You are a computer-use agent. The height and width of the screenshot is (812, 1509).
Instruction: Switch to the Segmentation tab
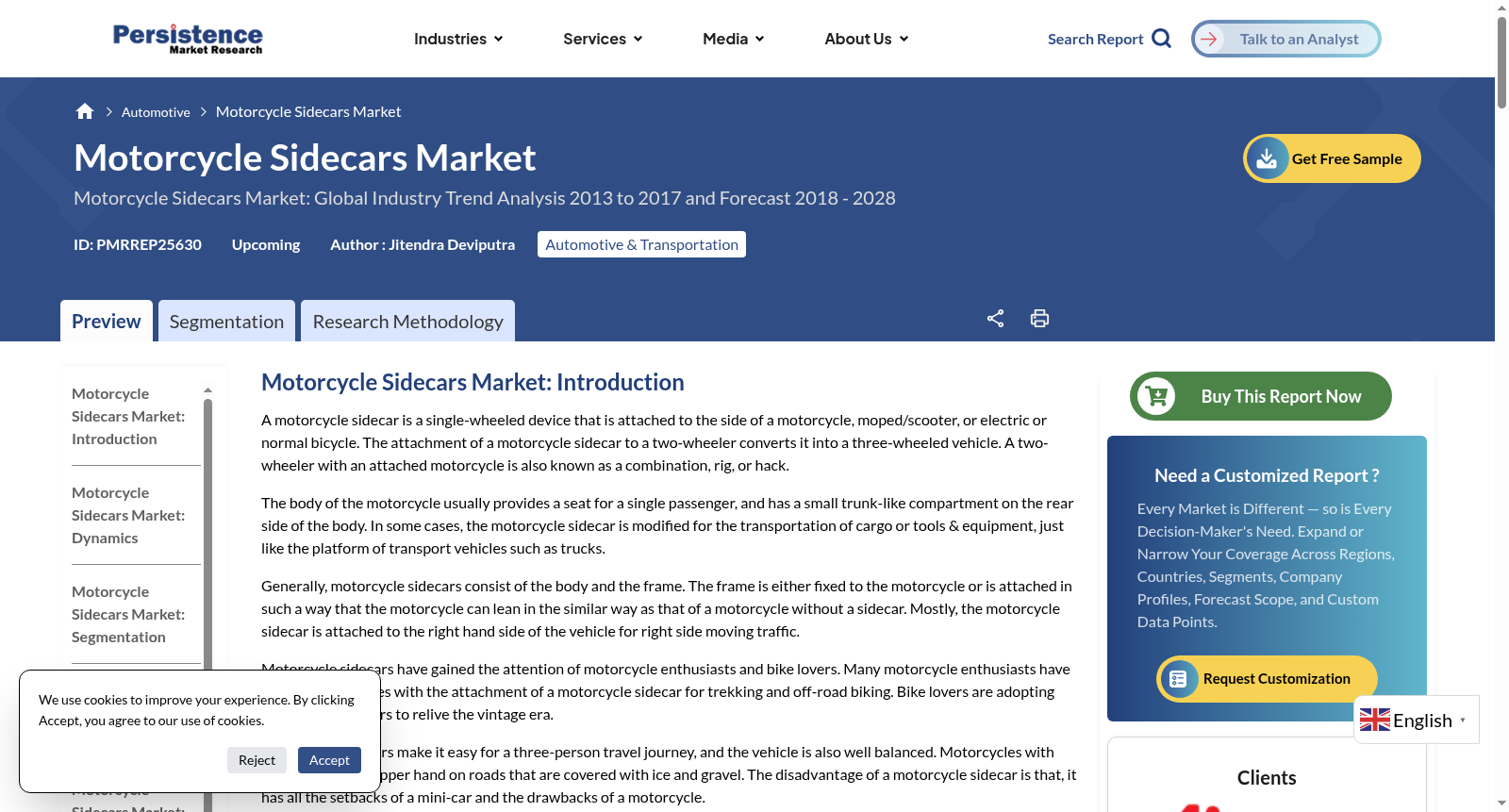pos(226,321)
